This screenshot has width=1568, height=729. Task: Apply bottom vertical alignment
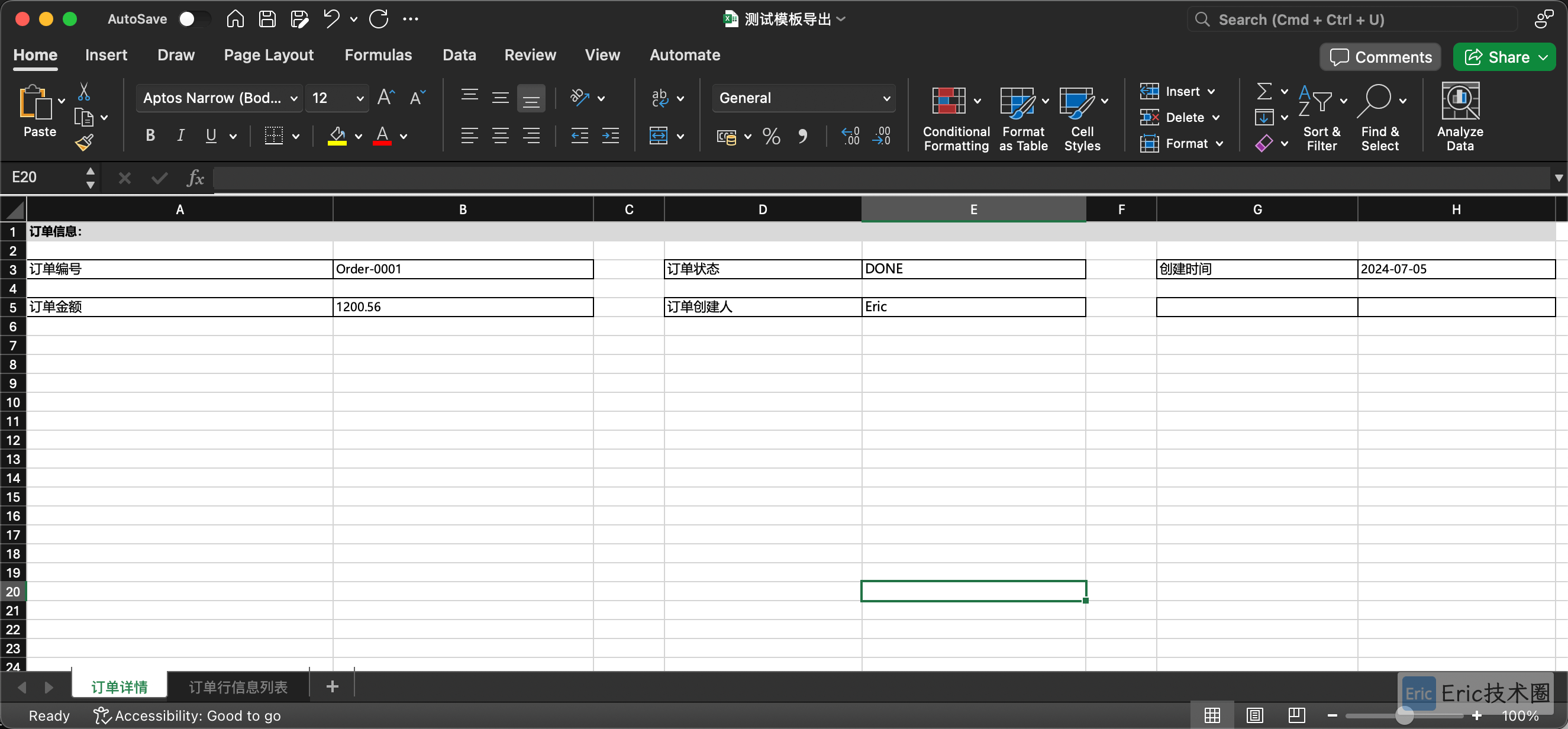point(531,98)
